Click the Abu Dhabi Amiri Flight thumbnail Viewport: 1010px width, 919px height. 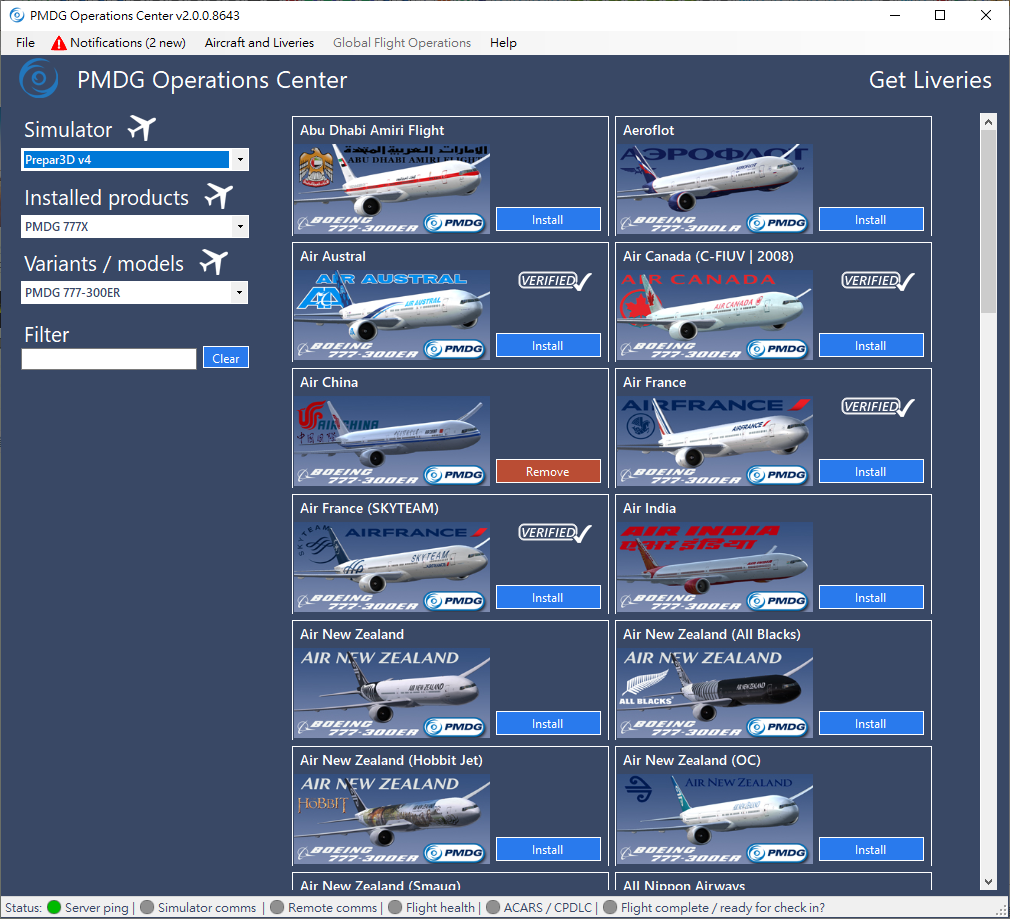[392, 189]
